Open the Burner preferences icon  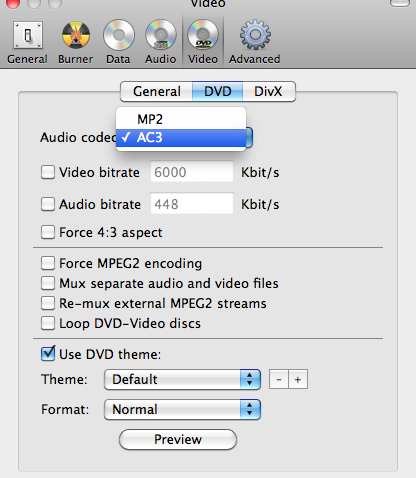click(x=76, y=35)
